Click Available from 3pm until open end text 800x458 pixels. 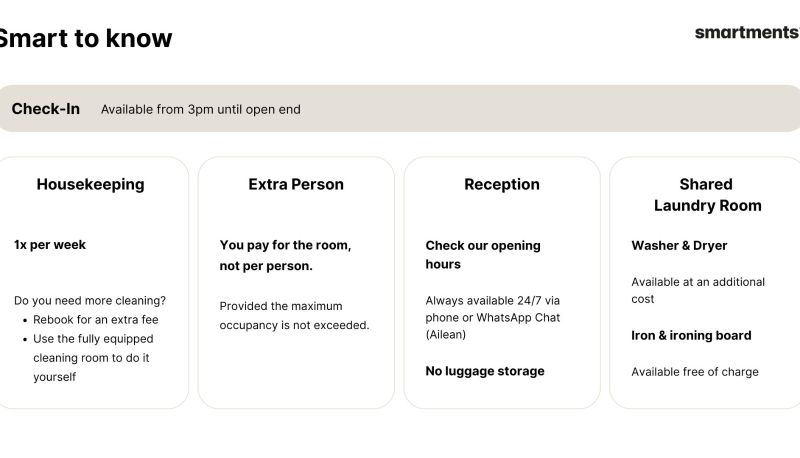click(x=201, y=110)
